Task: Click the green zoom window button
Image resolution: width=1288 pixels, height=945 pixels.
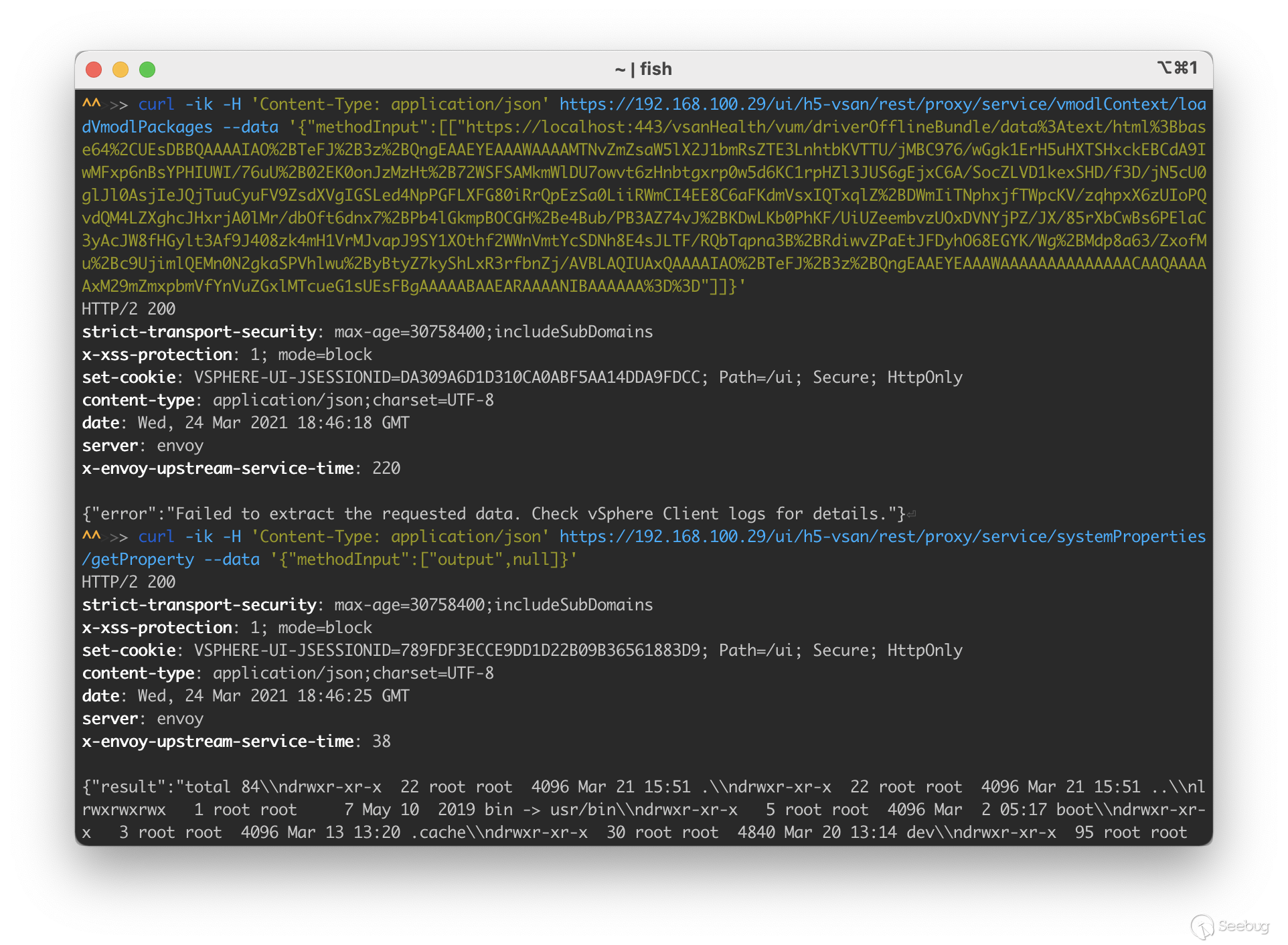Action: (x=147, y=70)
